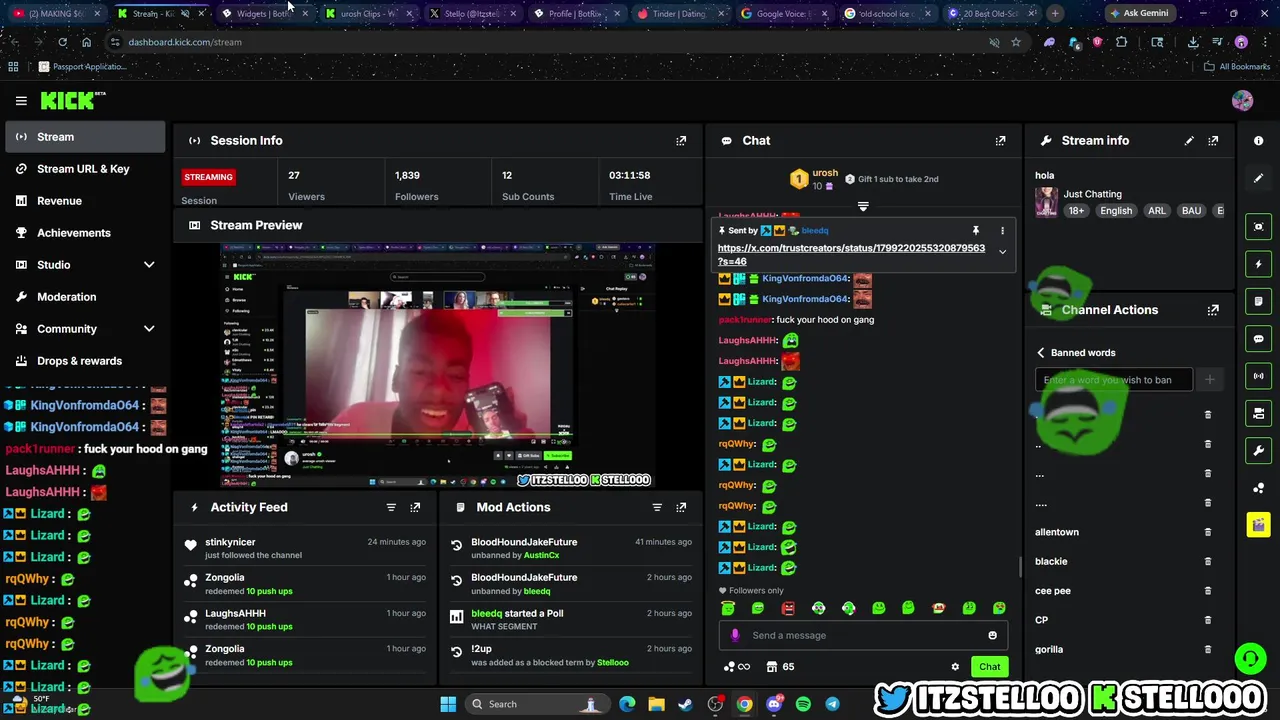
Task: Activate microphone icon in chat input
Action: (x=735, y=635)
